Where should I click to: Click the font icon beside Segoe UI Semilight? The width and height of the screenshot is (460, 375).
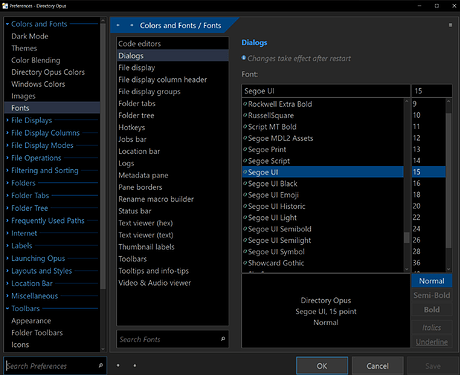(245, 240)
